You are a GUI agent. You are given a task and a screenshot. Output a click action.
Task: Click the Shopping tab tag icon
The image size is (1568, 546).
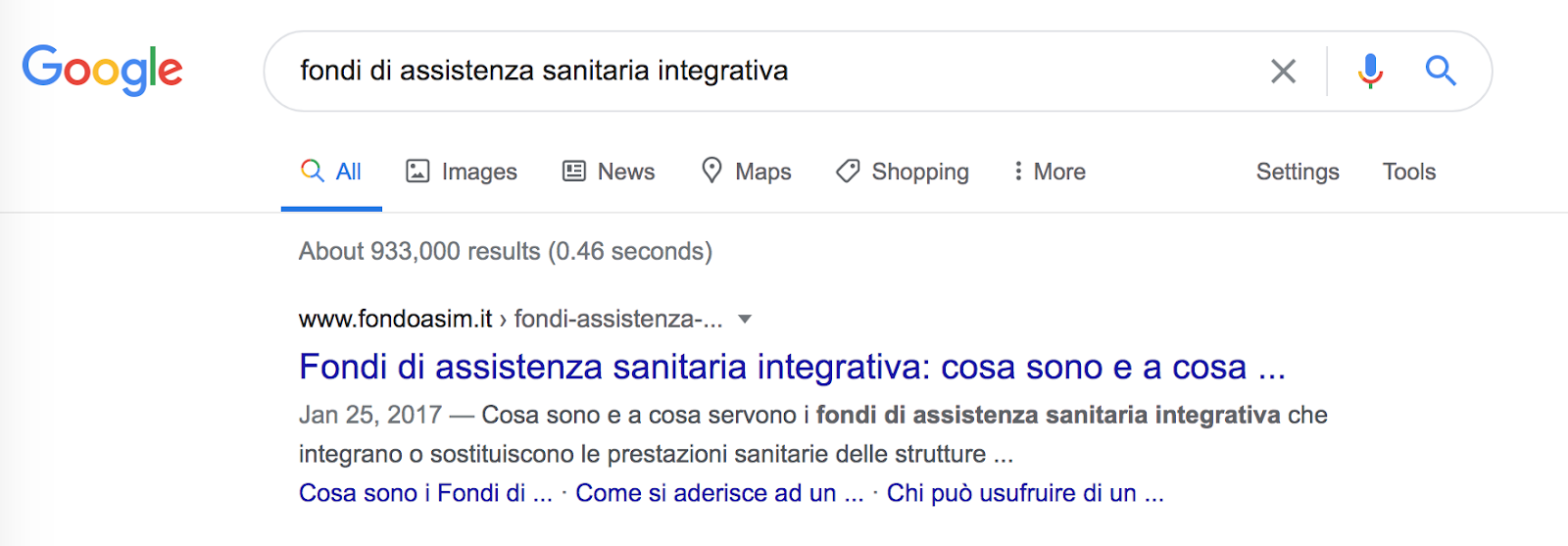tap(848, 171)
